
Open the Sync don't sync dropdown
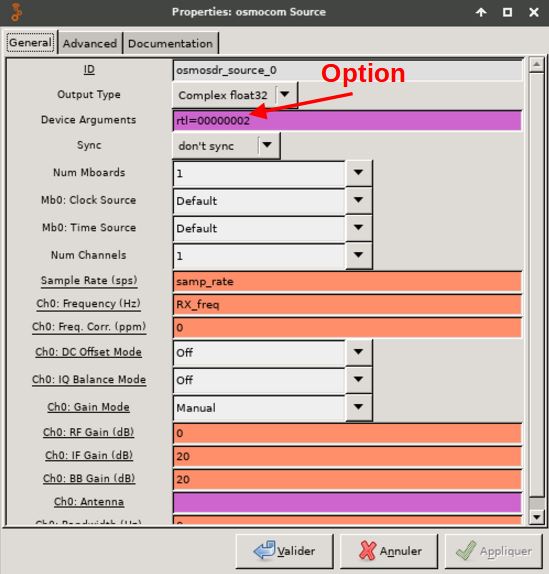coord(226,146)
